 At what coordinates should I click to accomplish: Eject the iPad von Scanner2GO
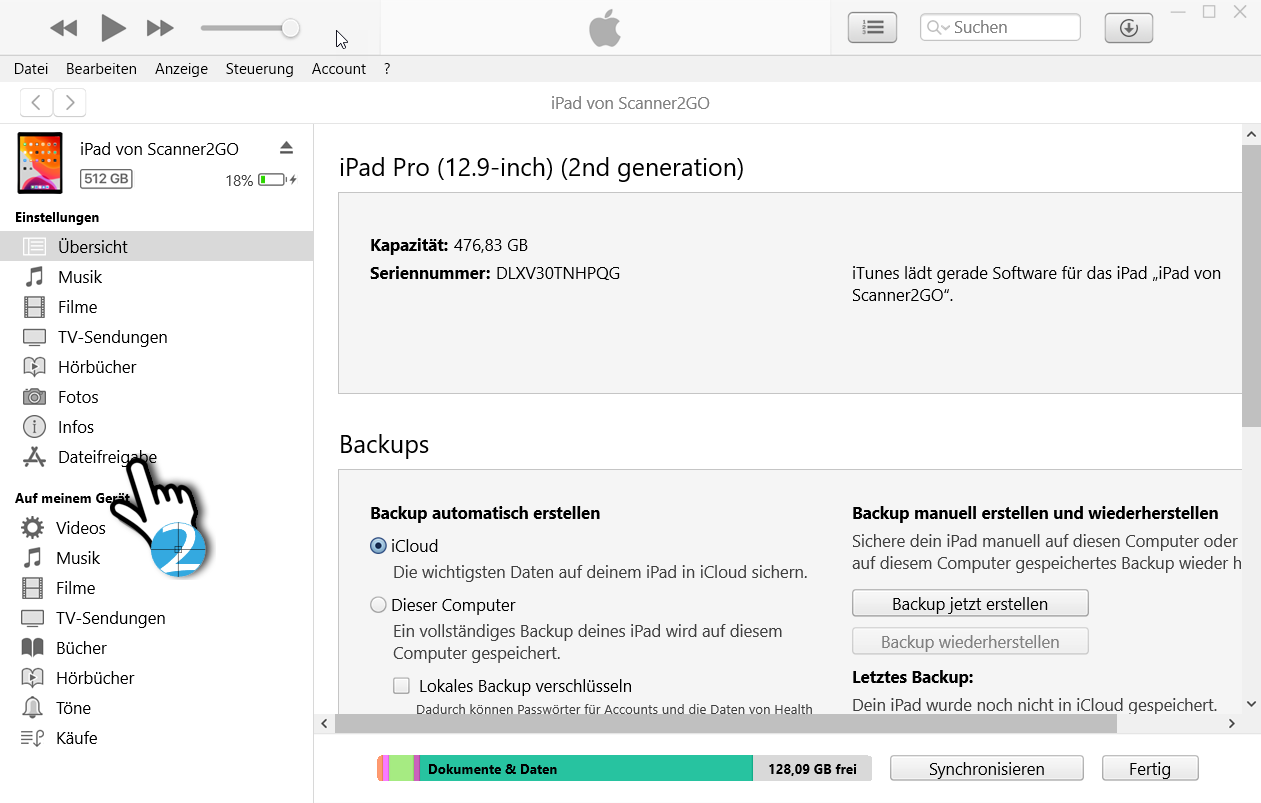pos(287,148)
